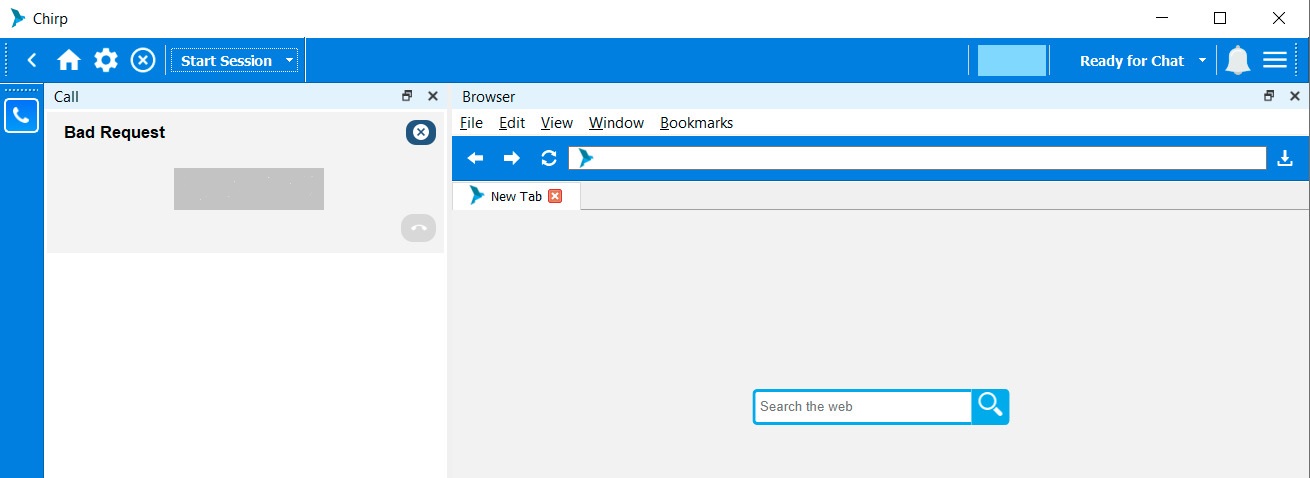Open the settings gear icon
1310x478 pixels.
click(106, 61)
